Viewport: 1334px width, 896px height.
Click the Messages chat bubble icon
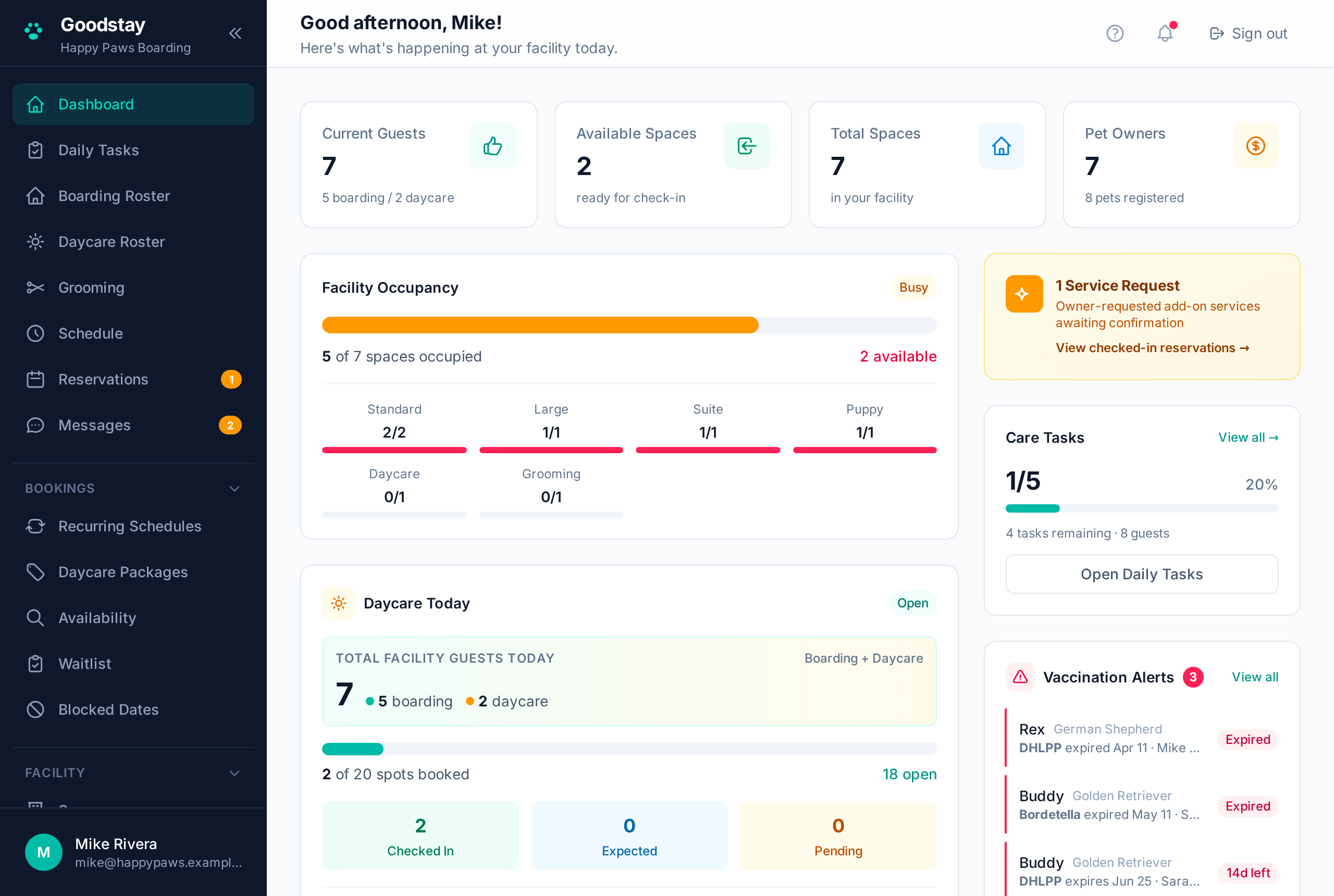35,425
